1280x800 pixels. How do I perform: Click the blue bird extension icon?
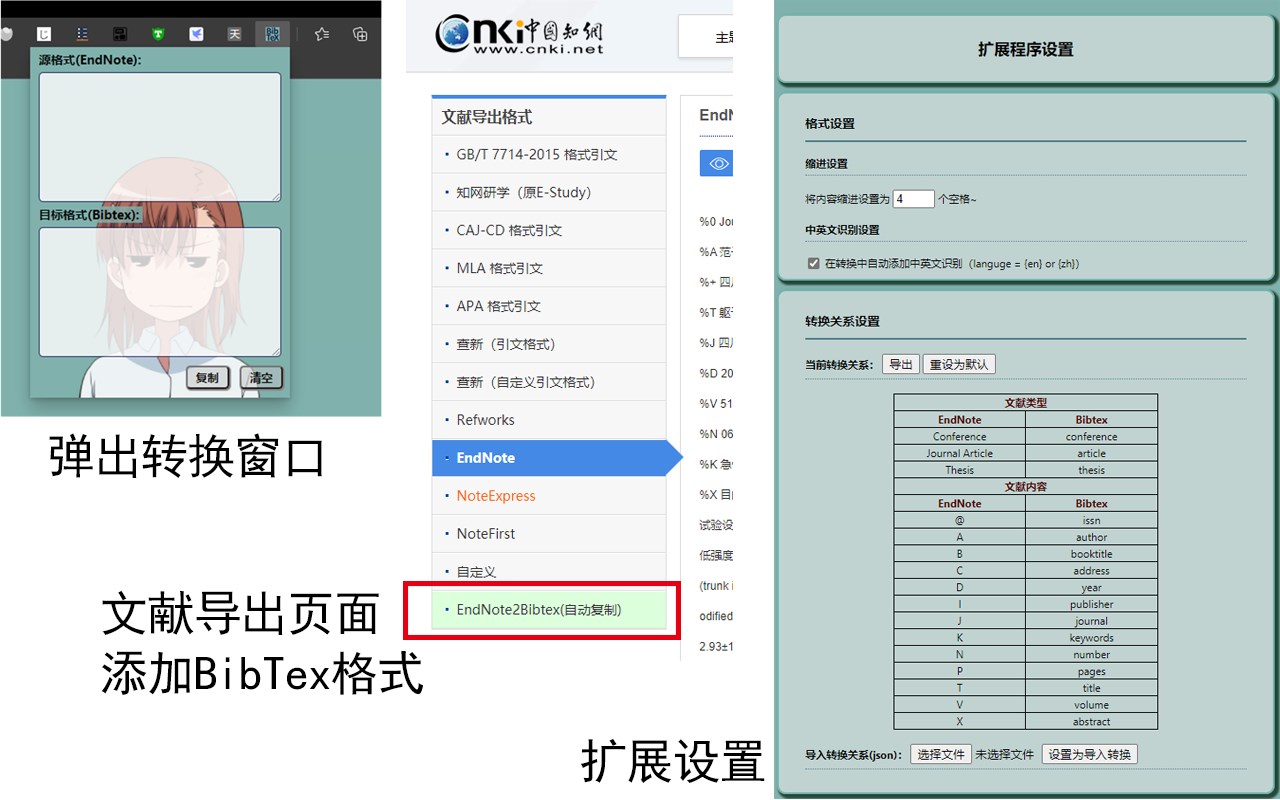[x=197, y=34]
